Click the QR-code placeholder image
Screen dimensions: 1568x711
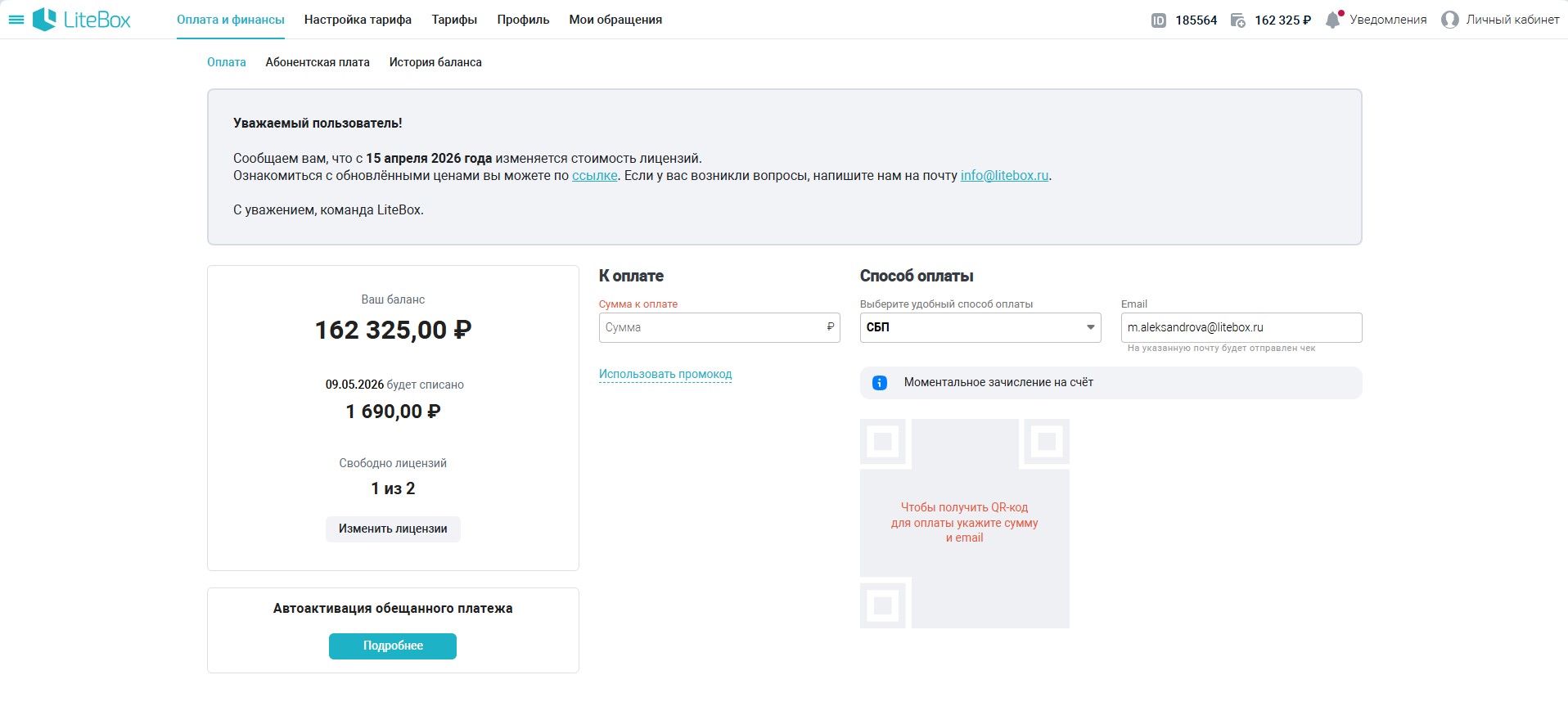[x=965, y=524]
